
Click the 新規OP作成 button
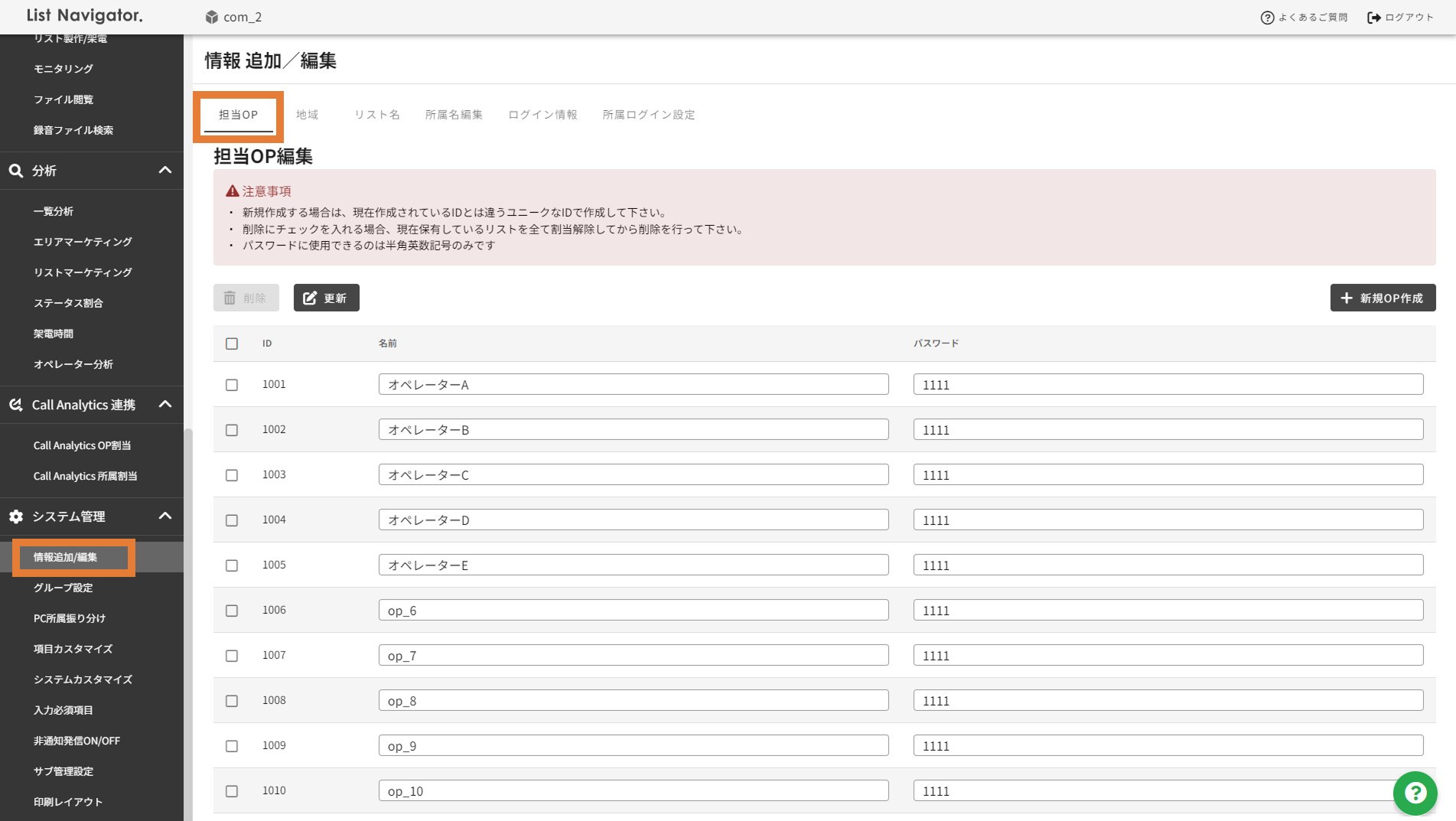tap(1383, 298)
